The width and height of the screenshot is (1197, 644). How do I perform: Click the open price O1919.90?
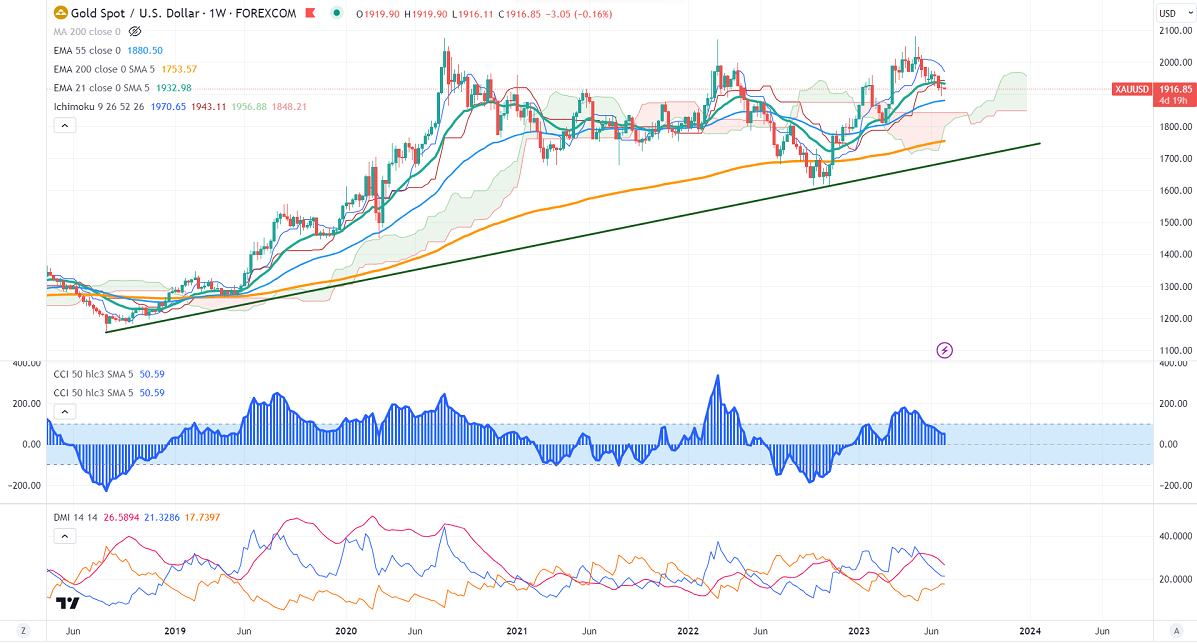[378, 14]
